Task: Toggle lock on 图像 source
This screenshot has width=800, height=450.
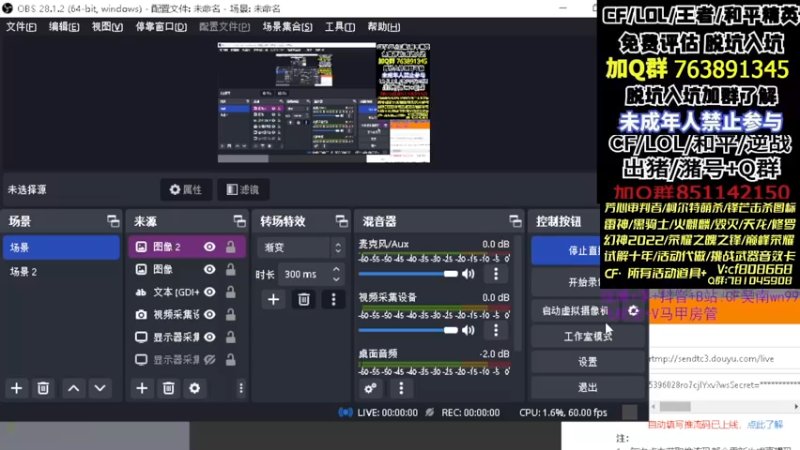Action: 231,269
